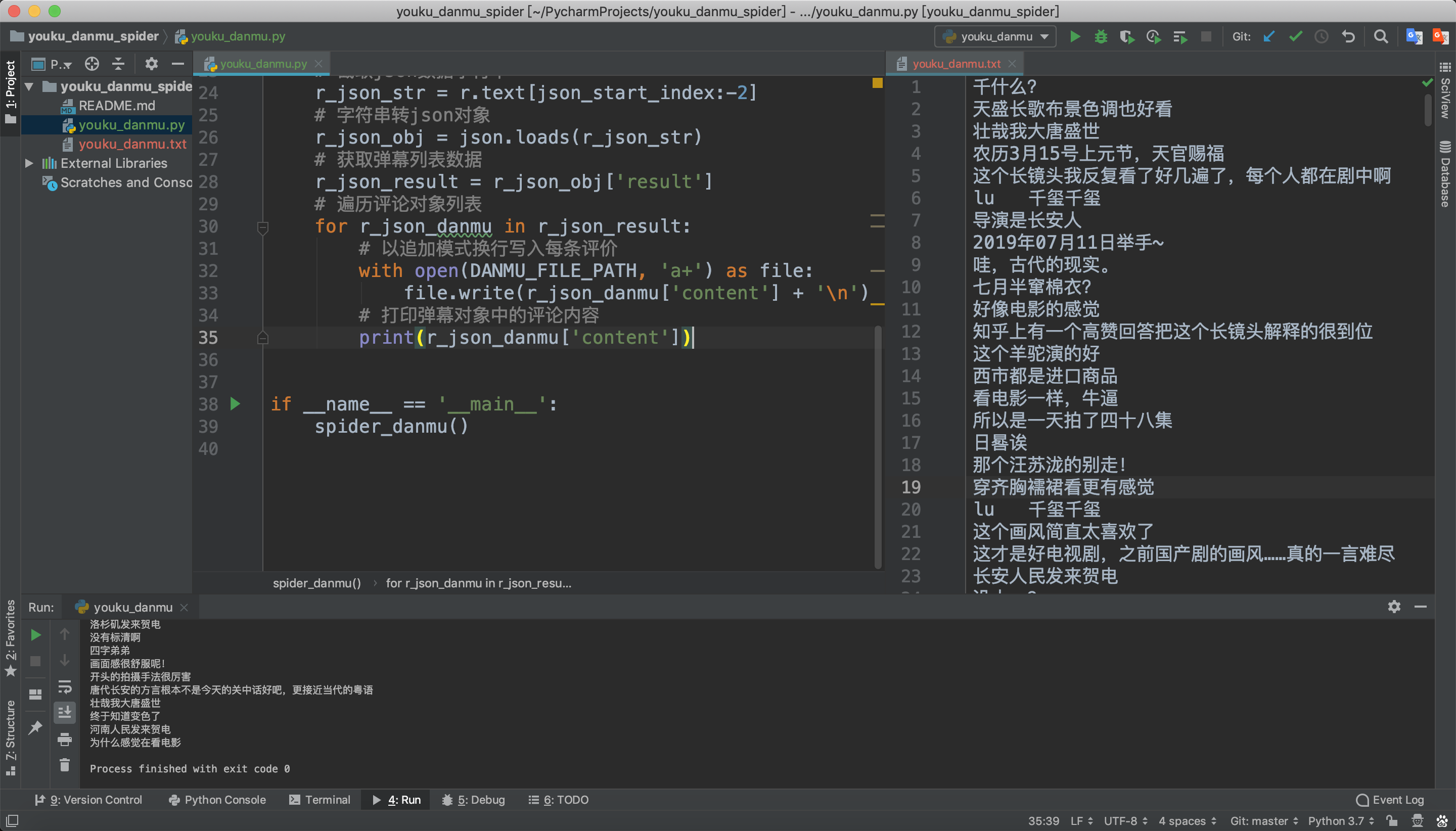Screen dimensions: 1456x831
Task: Toggle the pin tab icon in Run panel
Action: coord(35,726)
